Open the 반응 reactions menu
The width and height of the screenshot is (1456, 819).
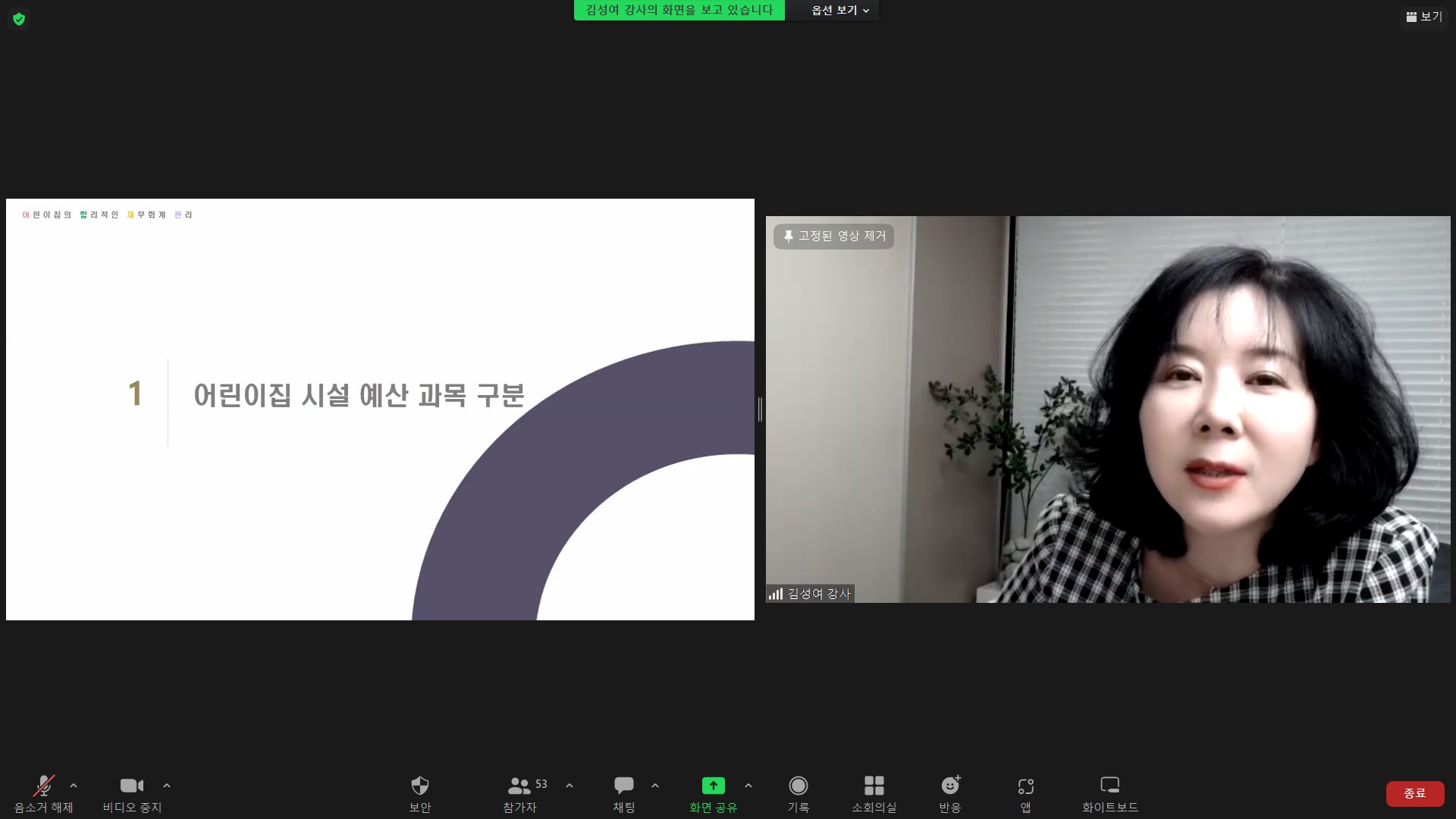[x=950, y=793]
